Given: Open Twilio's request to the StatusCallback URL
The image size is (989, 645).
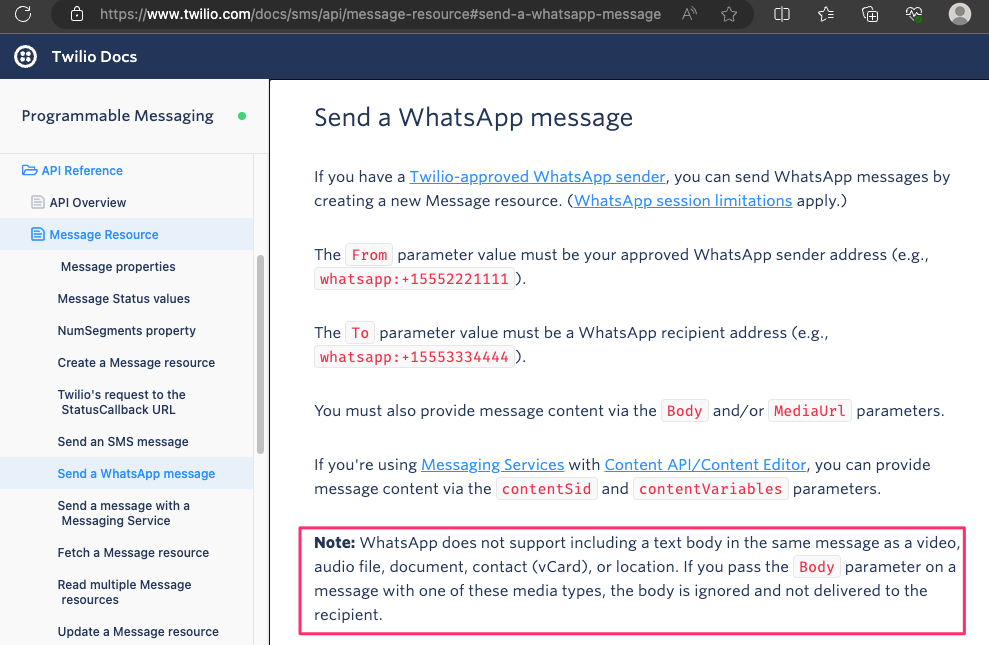Looking at the screenshot, I should [122, 402].
